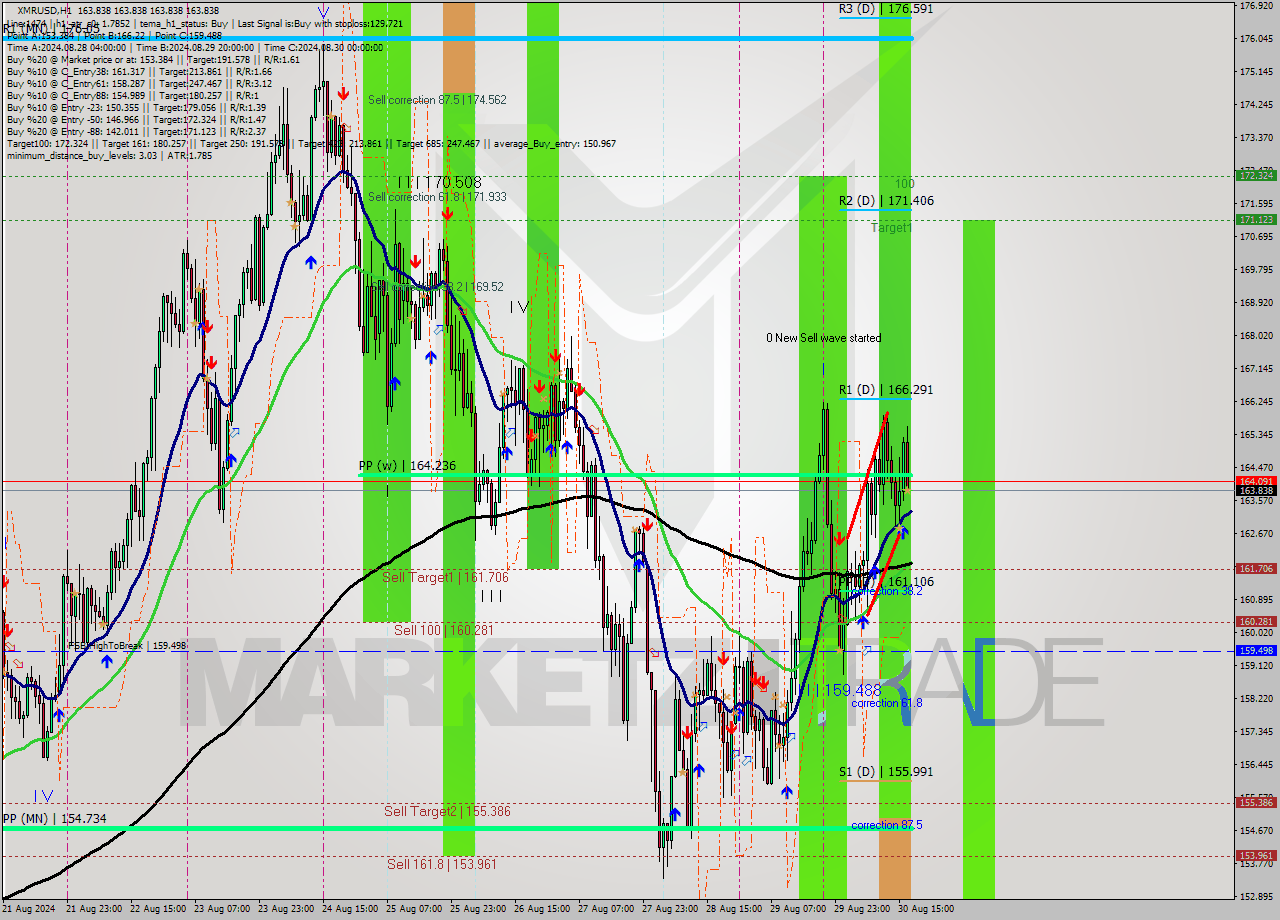The width and height of the screenshot is (1280, 920).
Task: Select the FSB-HighToBreak | 159.498 label
Action: [x=127, y=647]
